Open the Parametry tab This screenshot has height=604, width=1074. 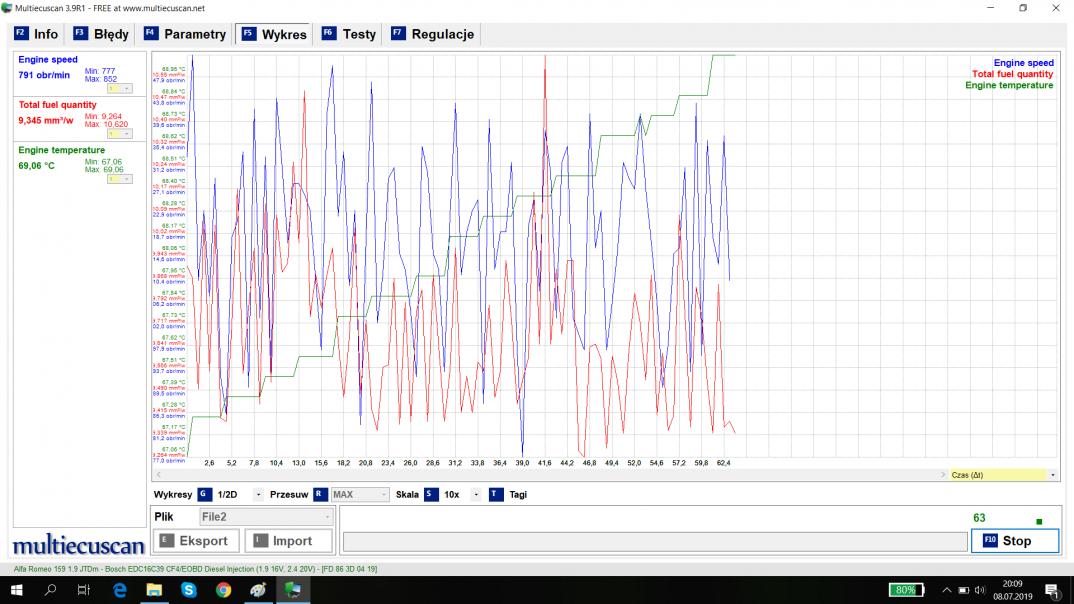click(x=185, y=34)
